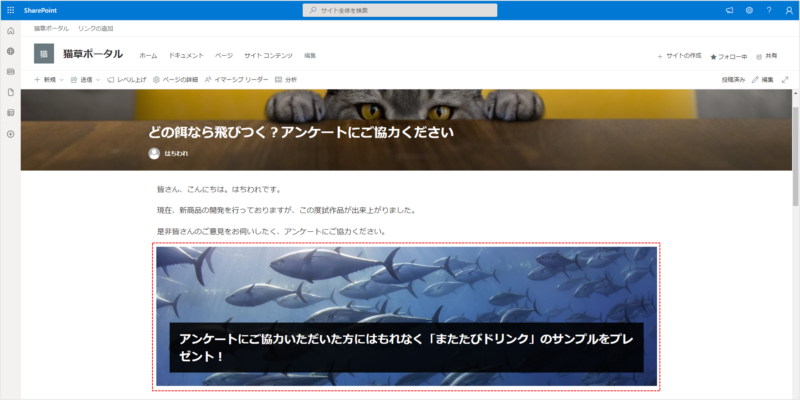Open My files page icon in sidebar
This screenshot has height=400, width=800.
tap(10, 92)
